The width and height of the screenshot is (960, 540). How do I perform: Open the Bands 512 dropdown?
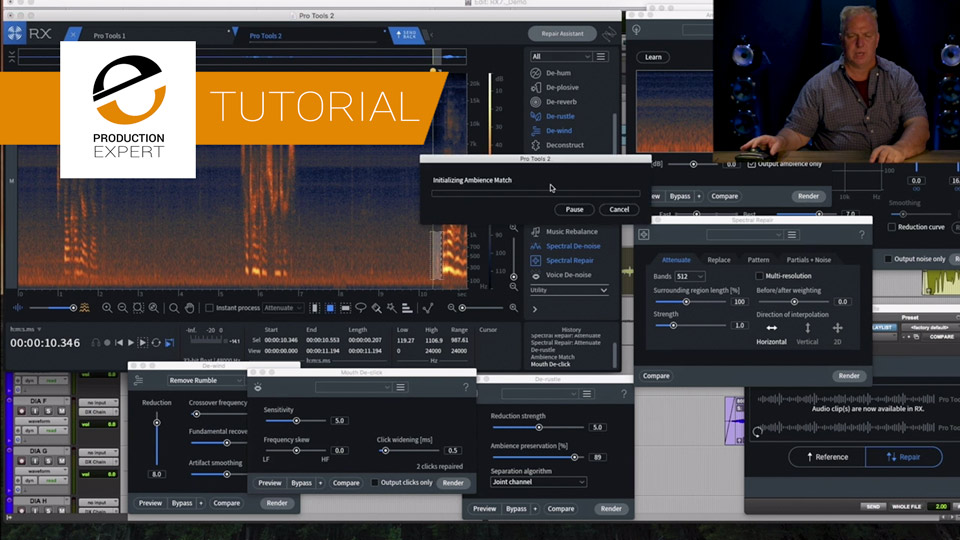tap(689, 276)
